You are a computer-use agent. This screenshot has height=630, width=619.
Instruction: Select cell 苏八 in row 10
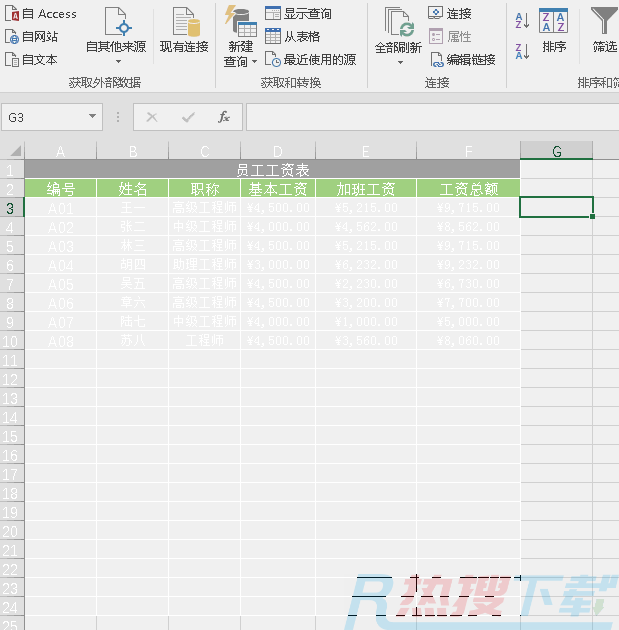click(x=133, y=341)
